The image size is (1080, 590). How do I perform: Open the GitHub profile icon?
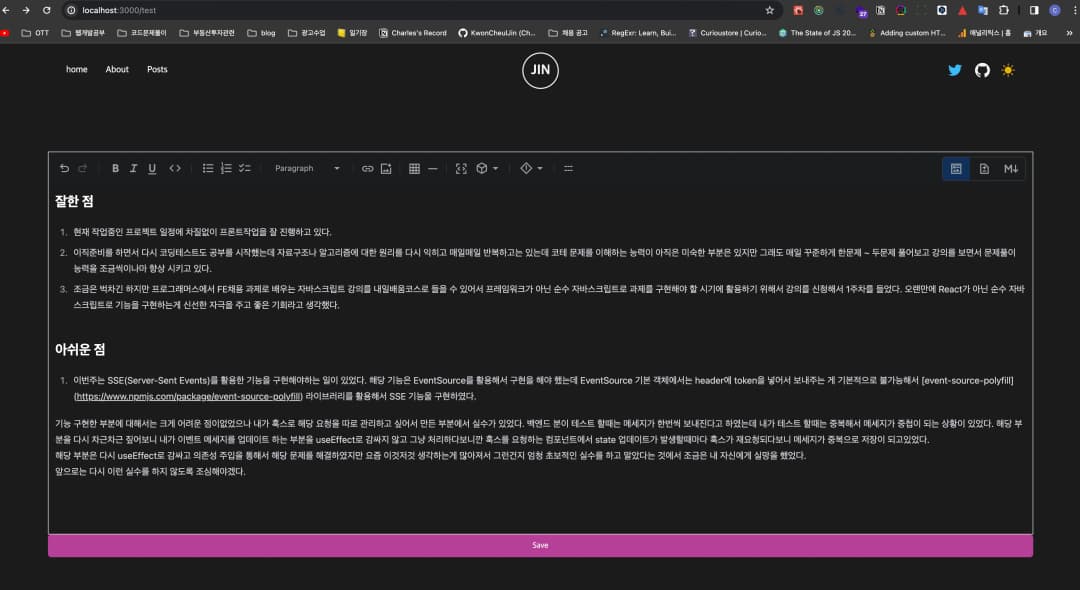(x=982, y=70)
